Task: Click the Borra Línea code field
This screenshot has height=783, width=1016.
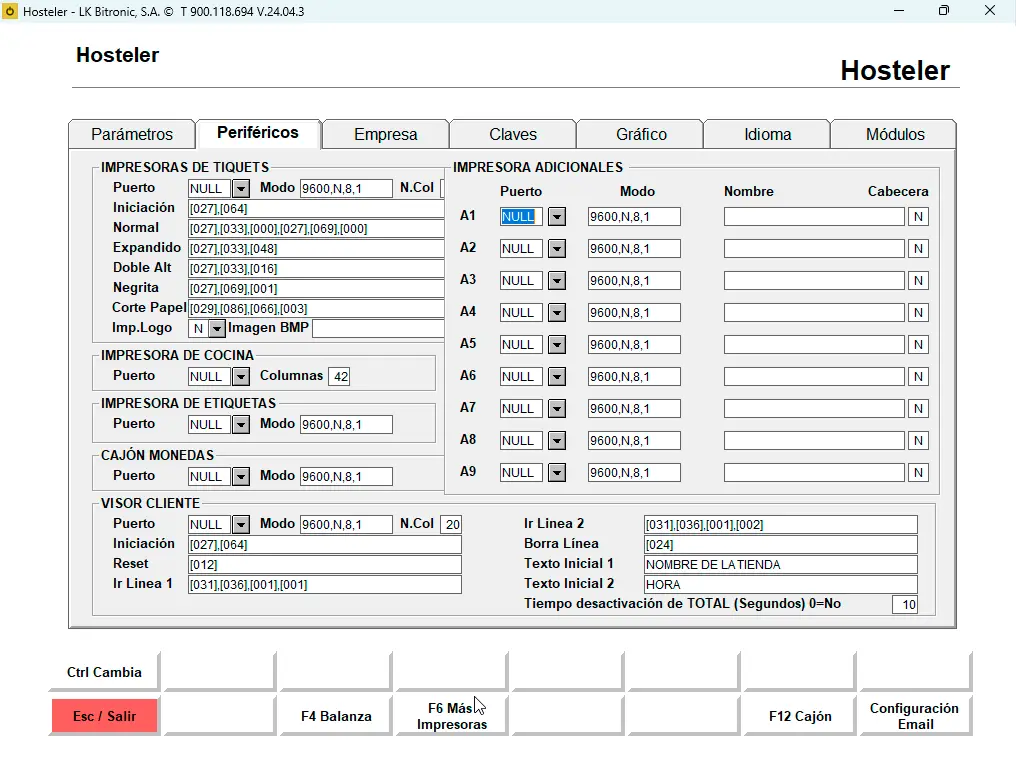Action: [x=781, y=544]
